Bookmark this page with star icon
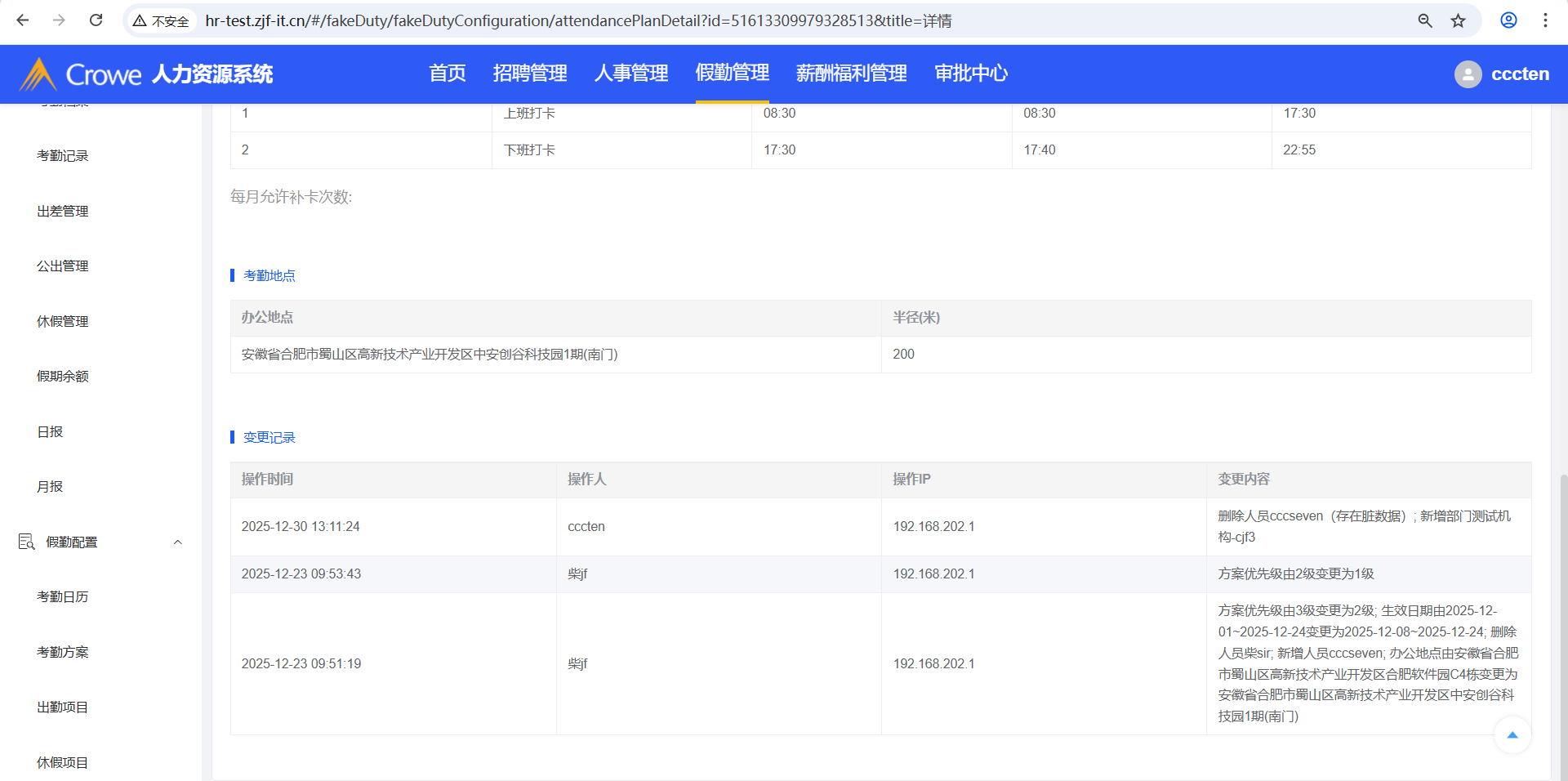This screenshot has width=1568, height=781. [1458, 20]
